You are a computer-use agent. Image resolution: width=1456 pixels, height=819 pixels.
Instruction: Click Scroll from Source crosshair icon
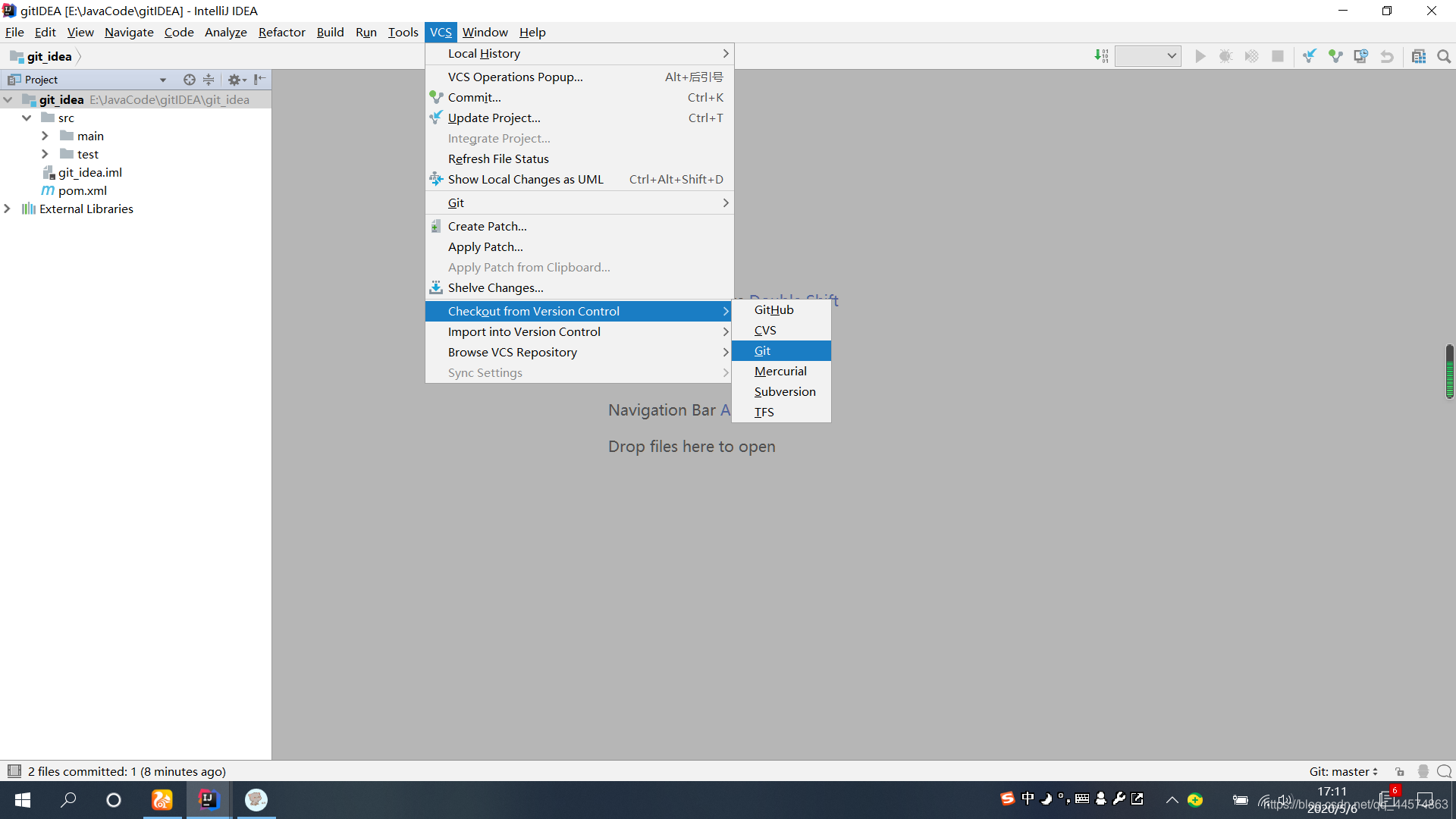point(190,80)
